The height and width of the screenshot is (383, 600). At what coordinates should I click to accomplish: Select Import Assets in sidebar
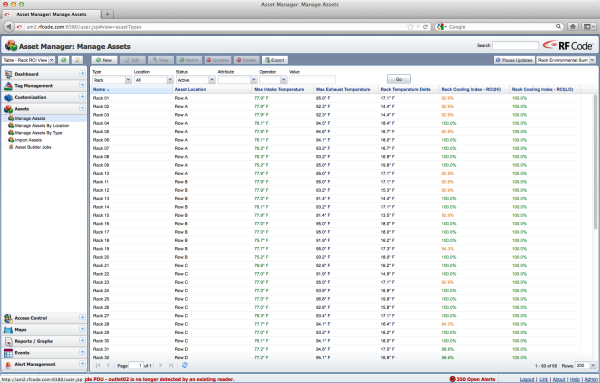click(28, 140)
